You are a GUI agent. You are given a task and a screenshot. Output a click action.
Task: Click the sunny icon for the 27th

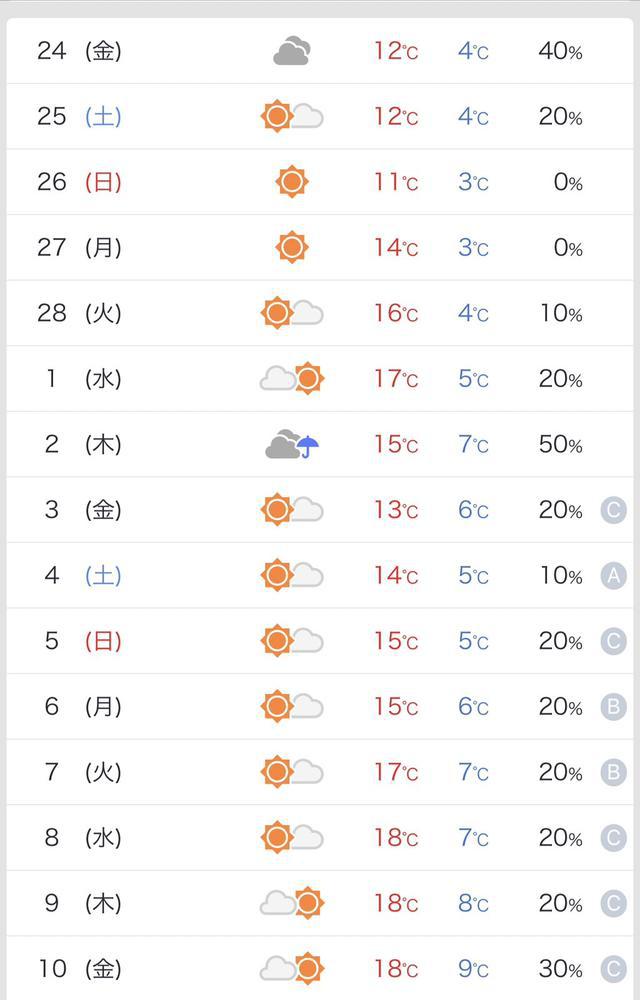(x=292, y=247)
